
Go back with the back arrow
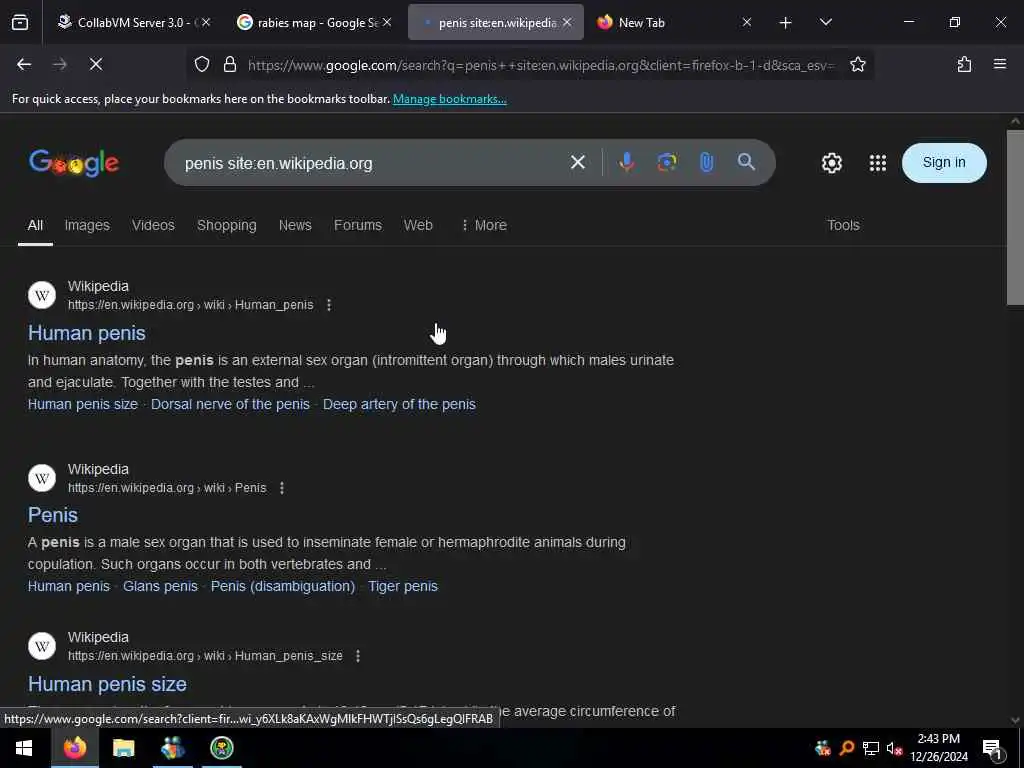[24, 64]
